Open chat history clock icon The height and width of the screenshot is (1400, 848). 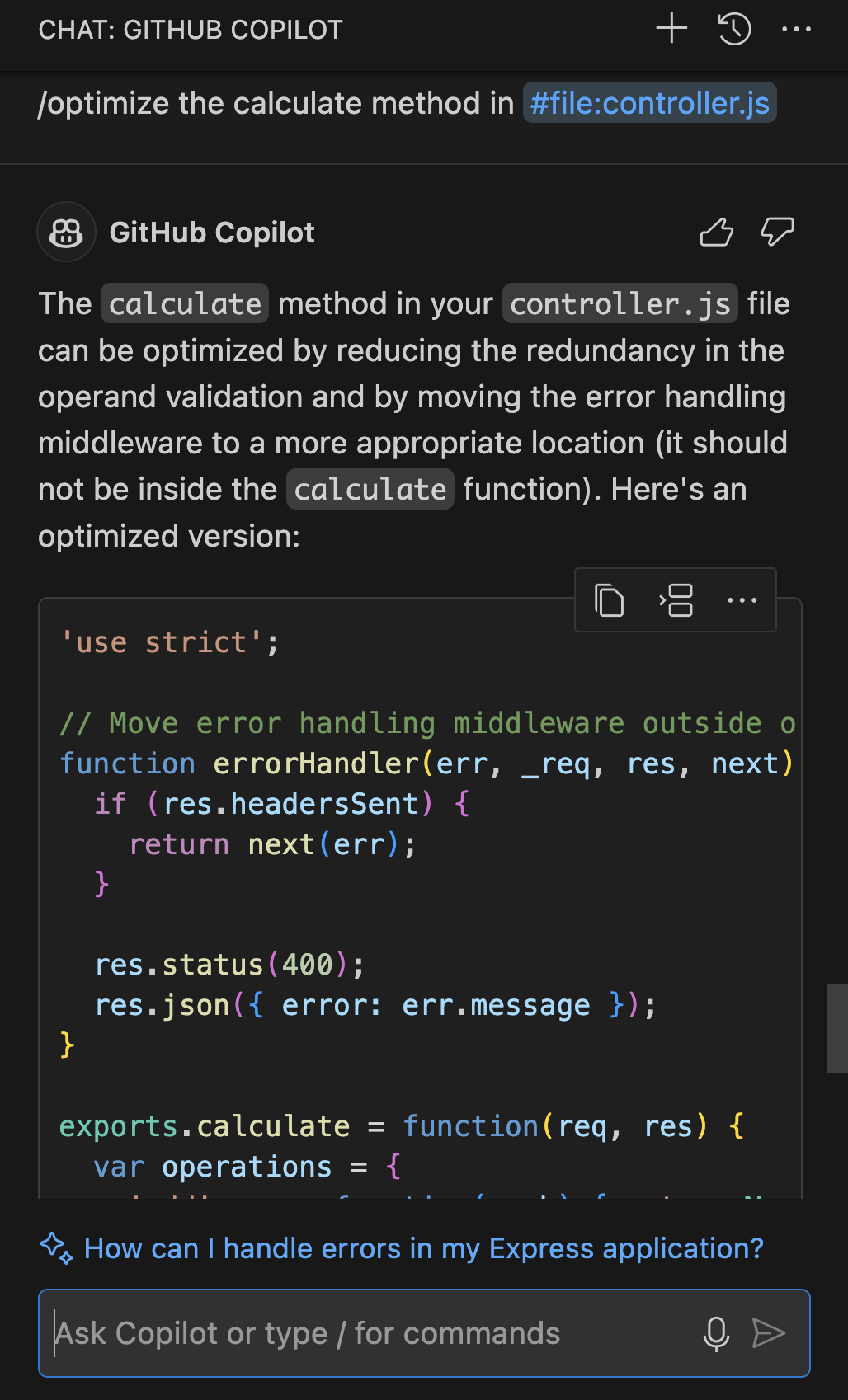point(734,29)
